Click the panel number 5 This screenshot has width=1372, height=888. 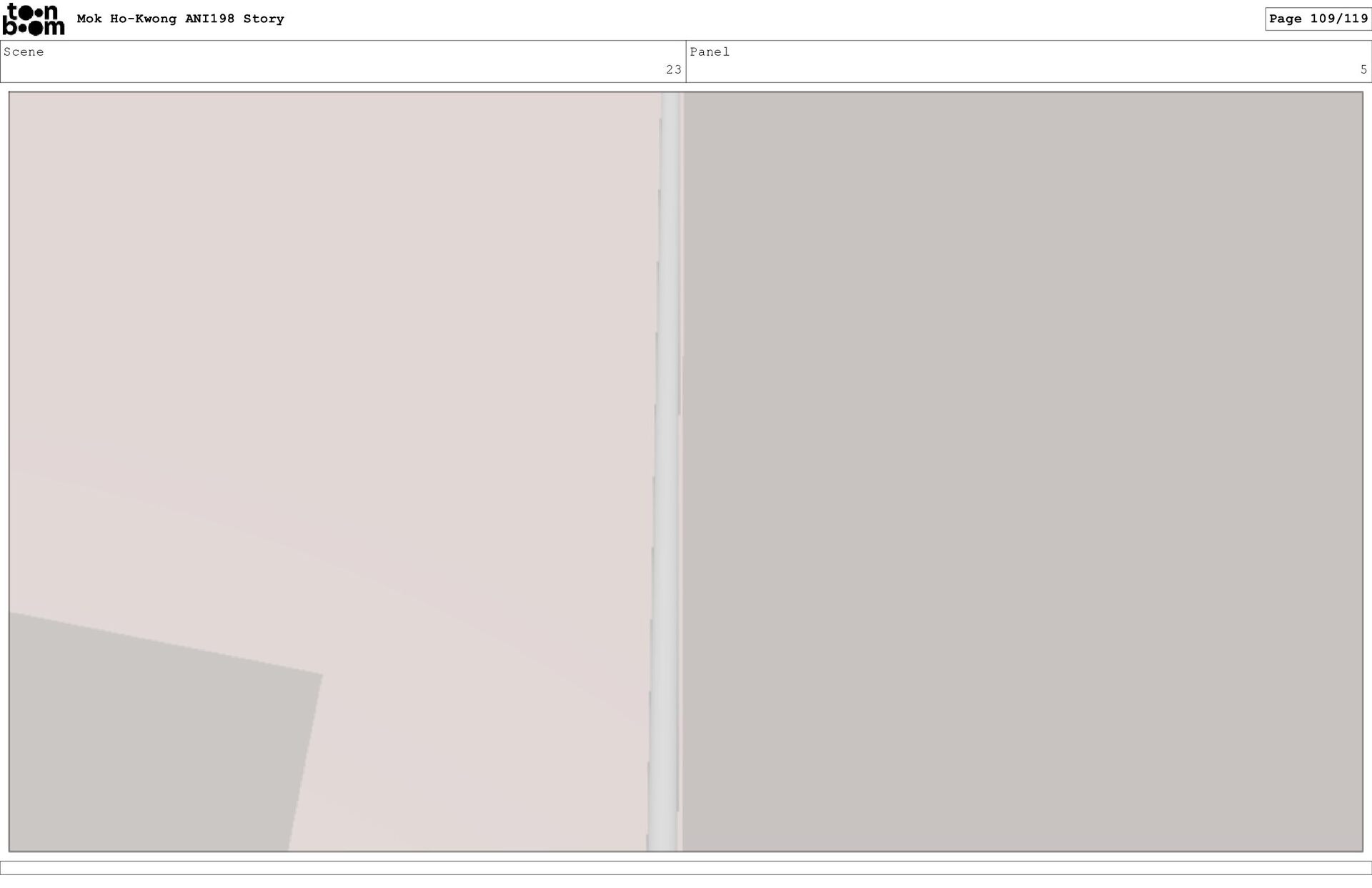point(1363,69)
